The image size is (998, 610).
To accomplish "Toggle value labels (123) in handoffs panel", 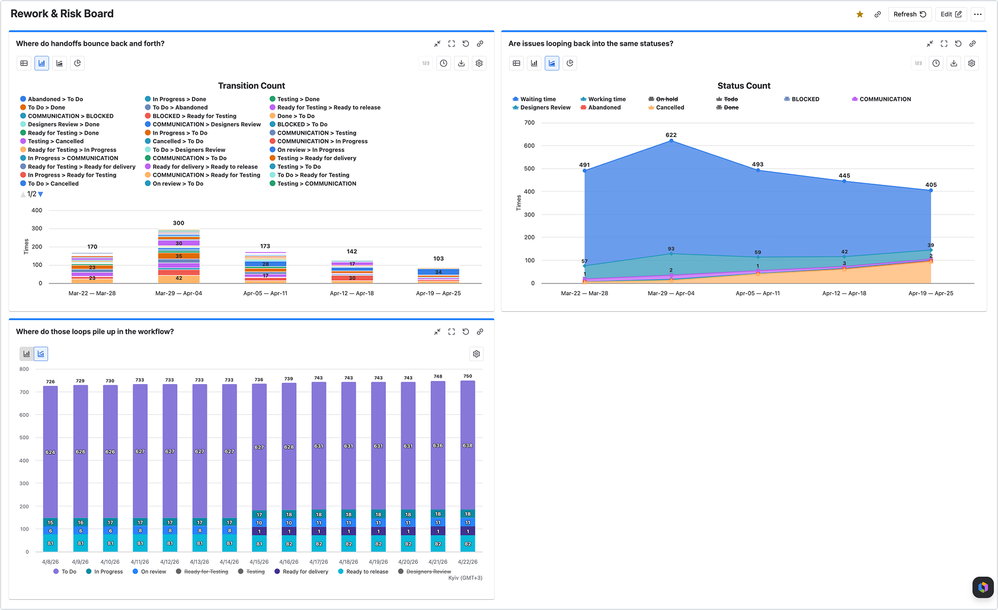I will [x=426, y=63].
